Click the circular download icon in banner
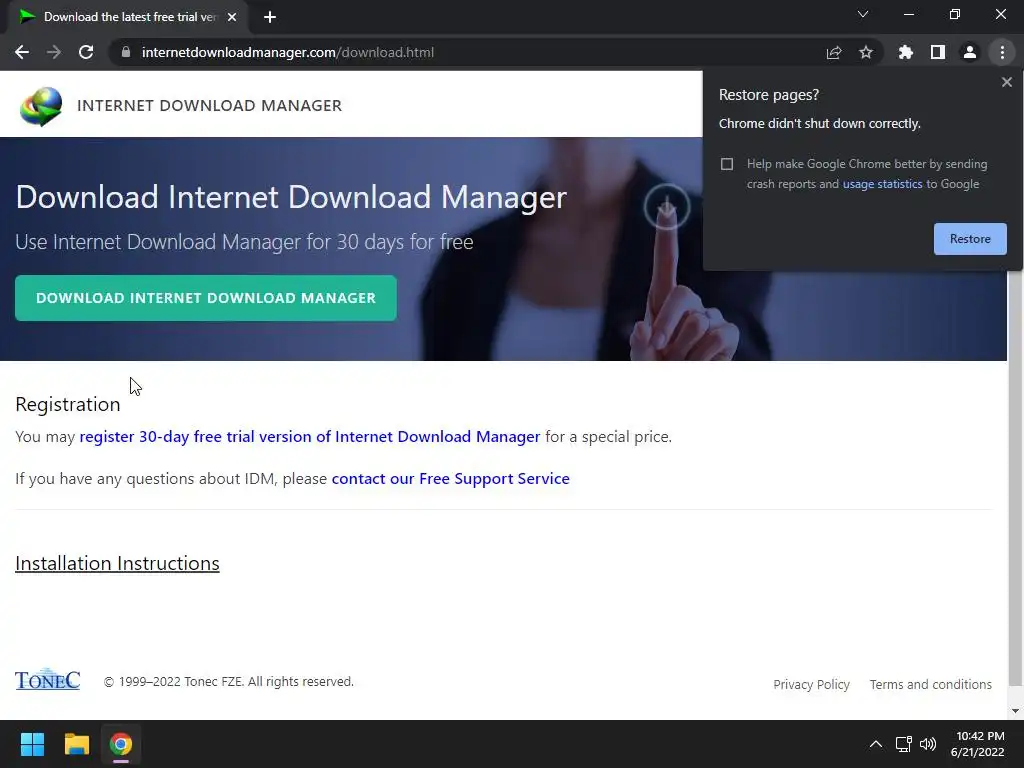The image size is (1024, 768). (x=667, y=207)
